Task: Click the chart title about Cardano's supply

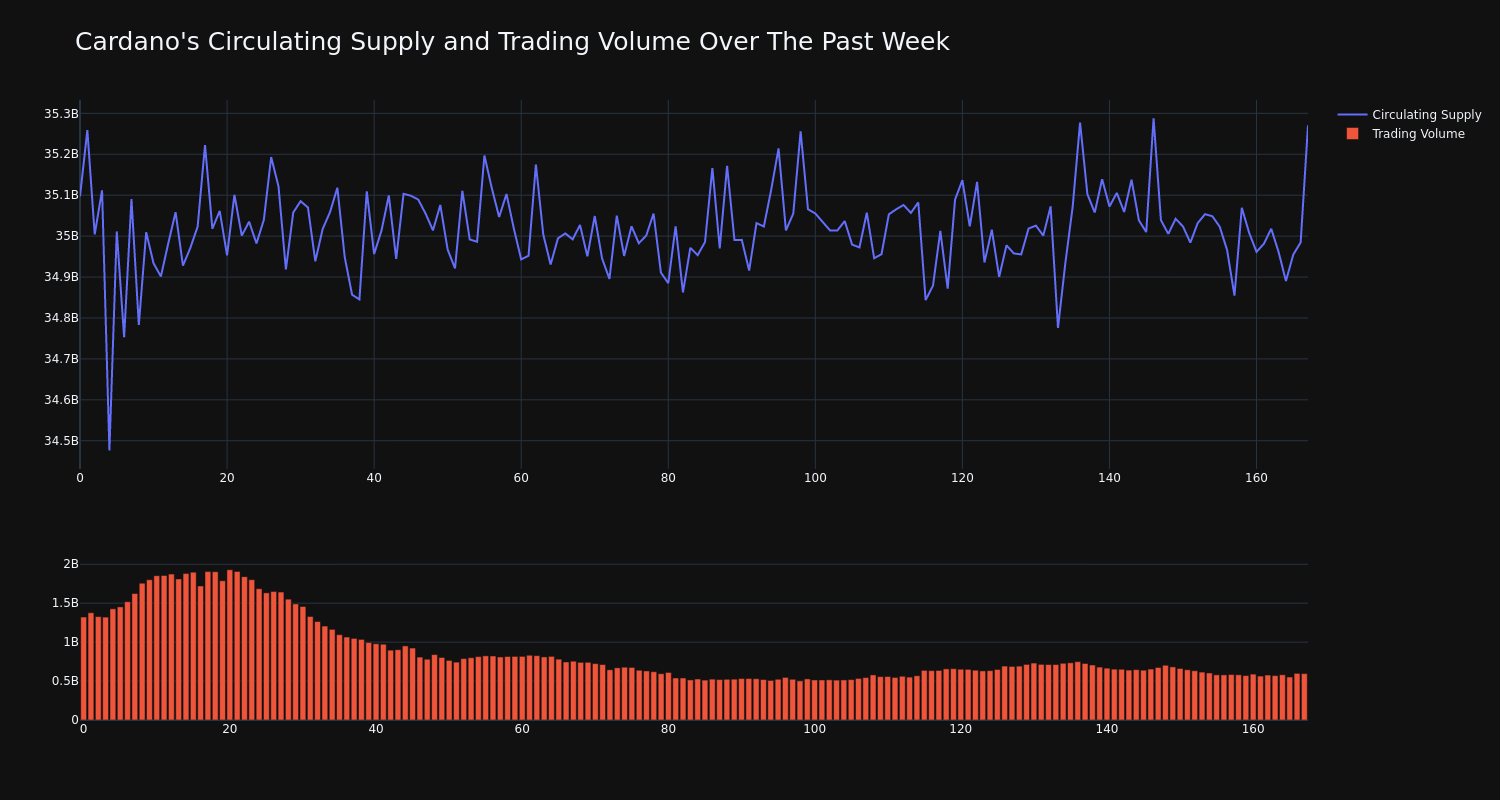Action: (512, 42)
